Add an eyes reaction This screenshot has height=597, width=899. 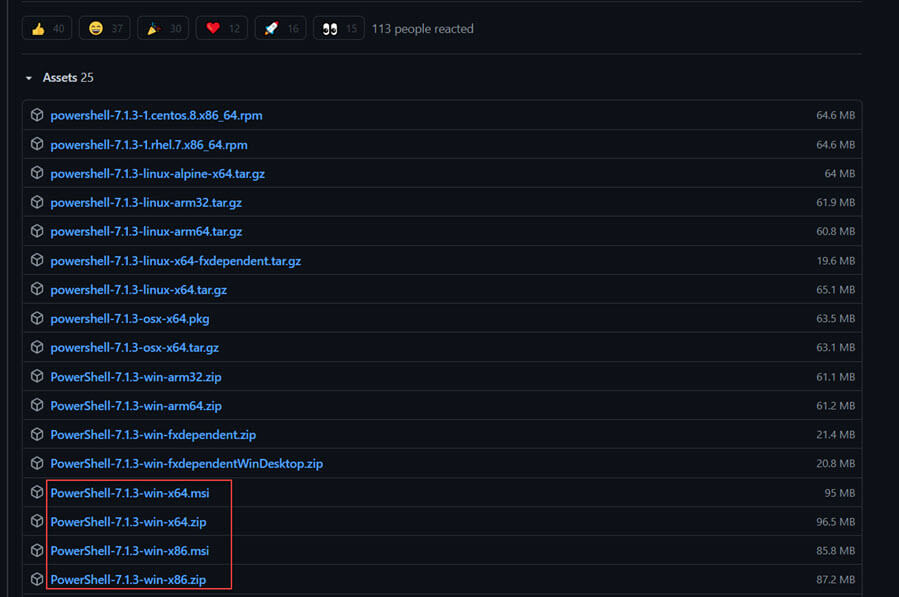[x=339, y=28]
